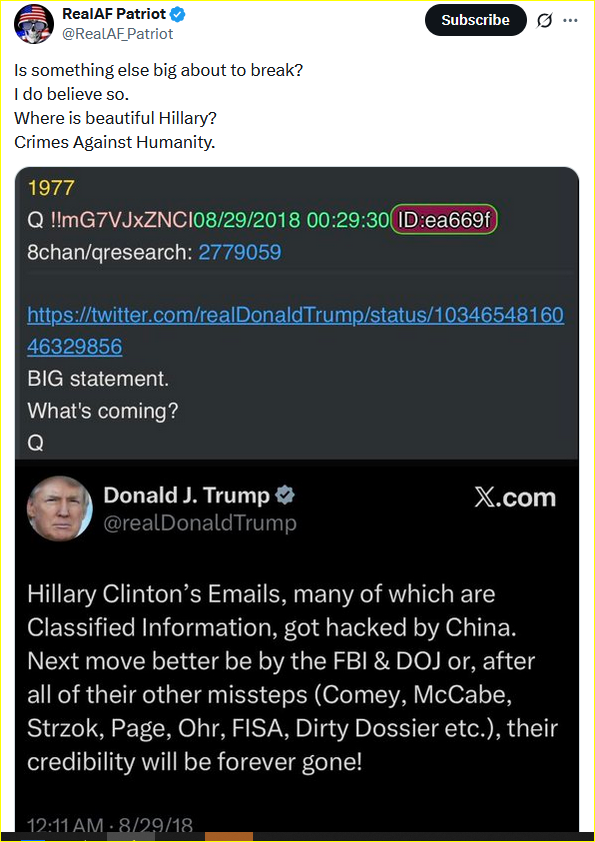The image size is (595, 842).
Task: Click the 12:11 AM 8/29/18 timestamp
Action: tap(110, 825)
